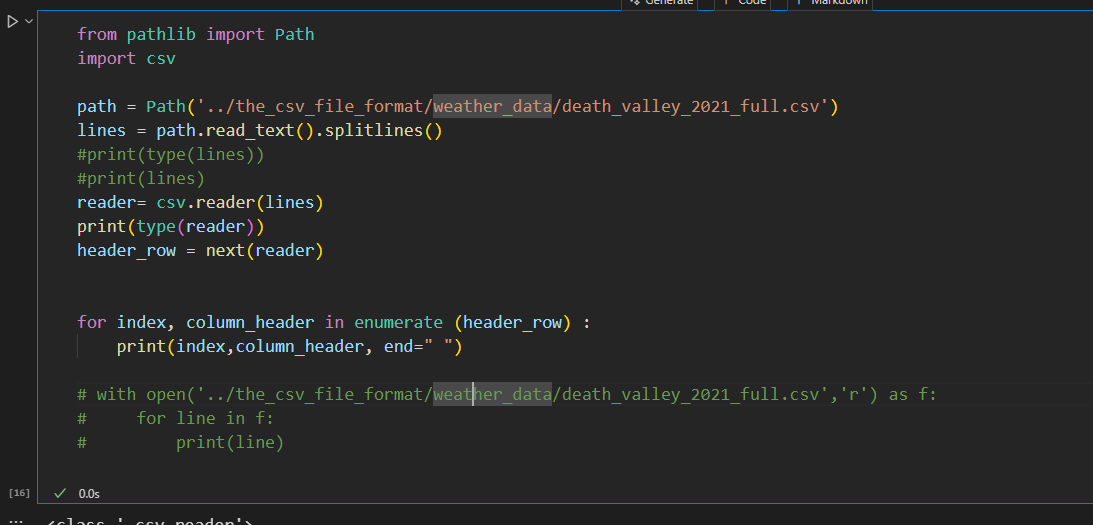
Task: Click the 'import csv' line
Action: [126, 59]
